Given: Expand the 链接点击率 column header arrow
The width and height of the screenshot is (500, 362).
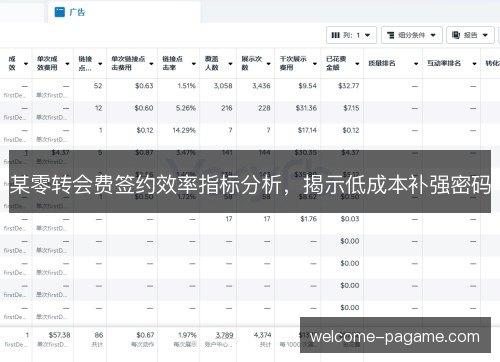Looking at the screenshot, I should 194,63.
